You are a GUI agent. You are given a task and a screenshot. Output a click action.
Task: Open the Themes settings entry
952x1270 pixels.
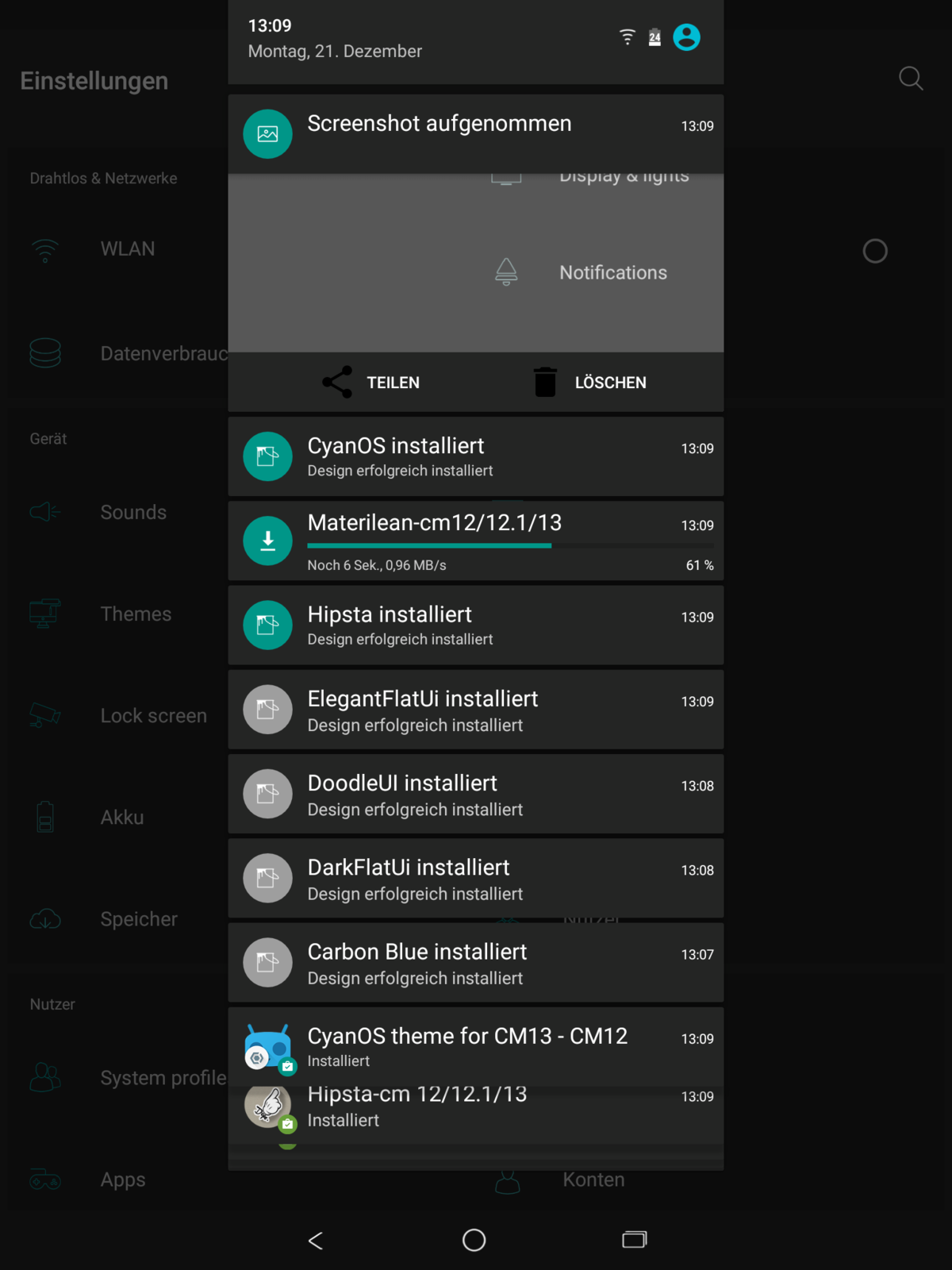tap(136, 614)
